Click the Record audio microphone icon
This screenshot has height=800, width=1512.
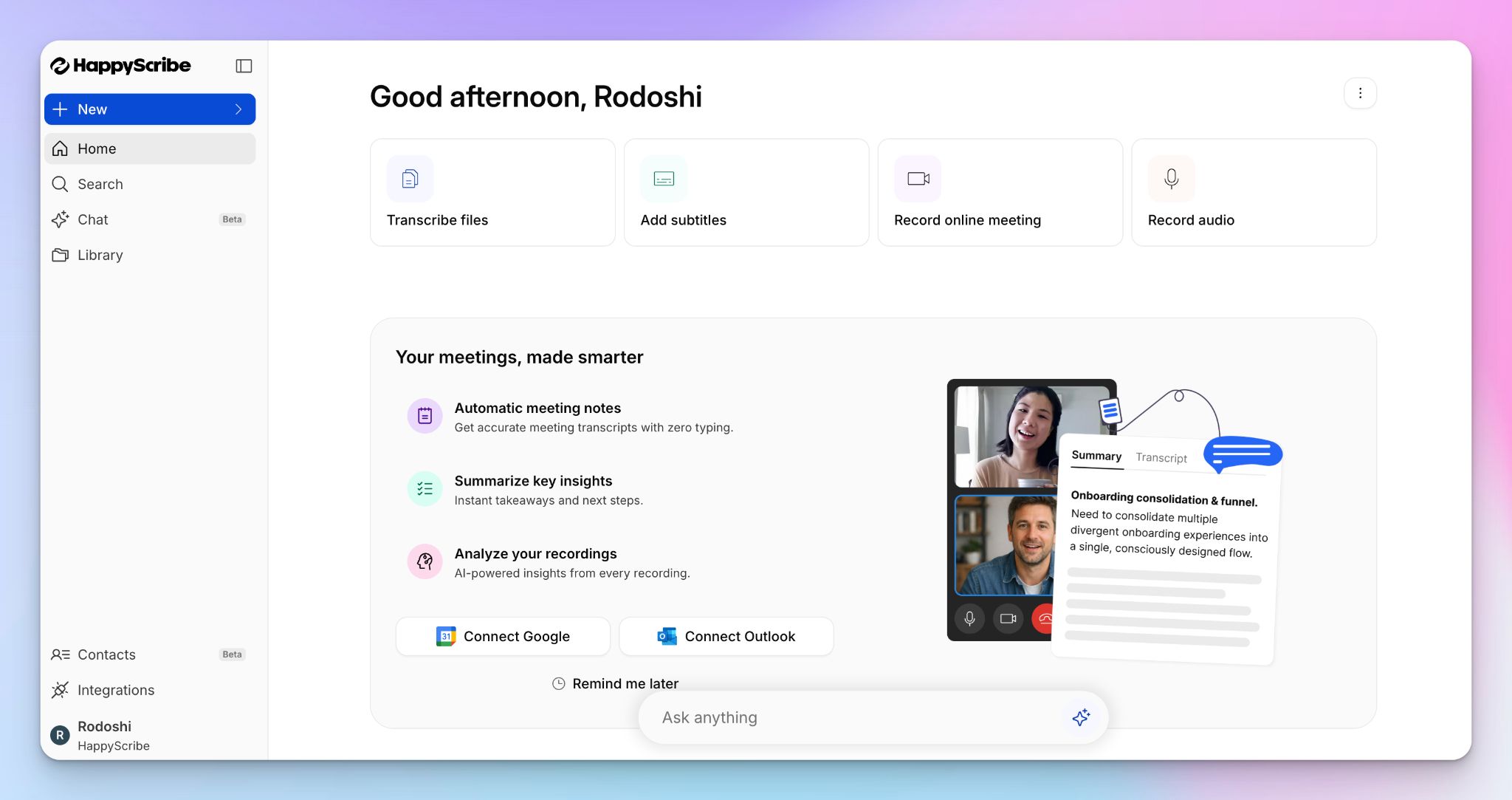pyautogui.click(x=1171, y=178)
